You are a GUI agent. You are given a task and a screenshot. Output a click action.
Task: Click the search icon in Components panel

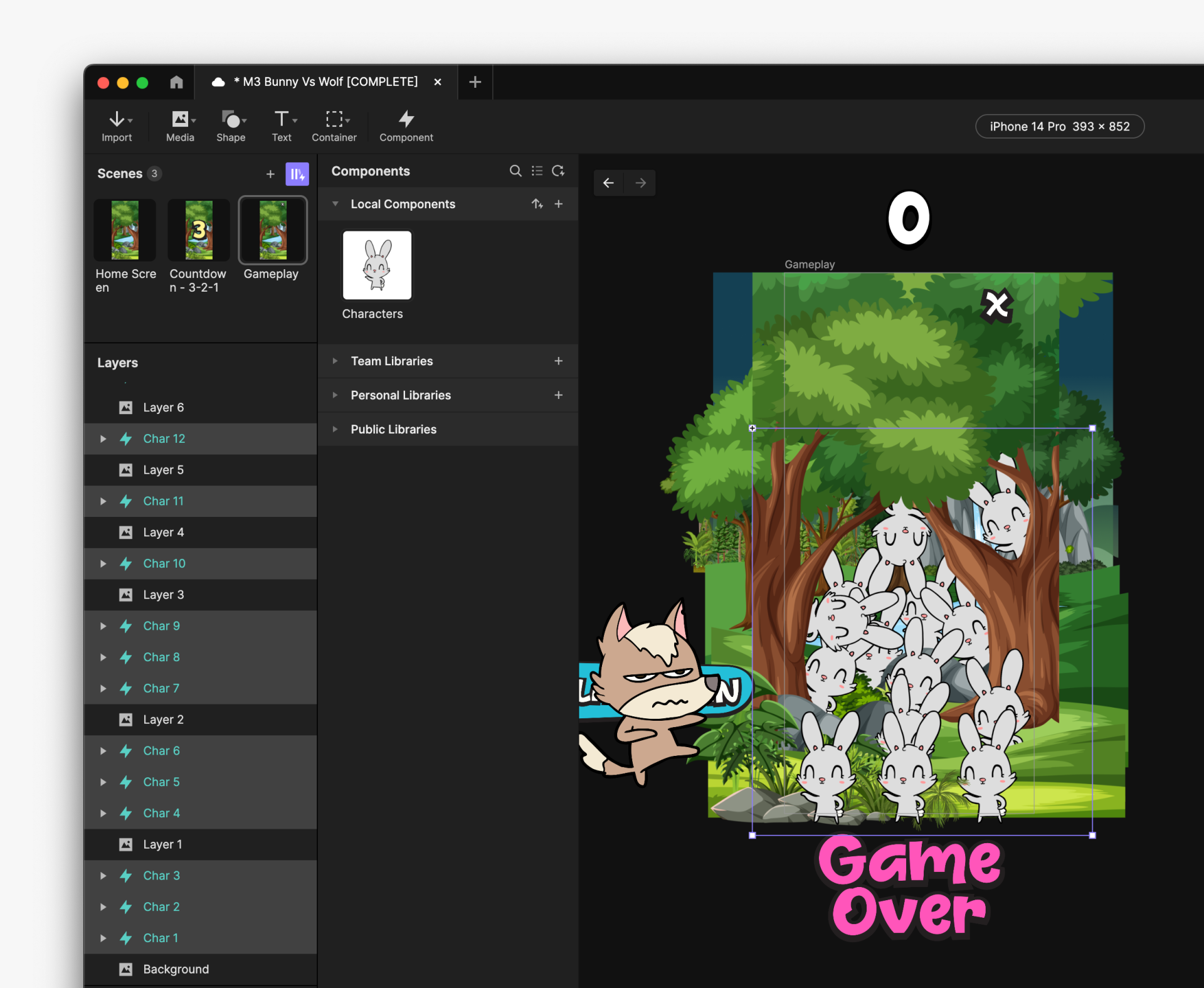[517, 171]
